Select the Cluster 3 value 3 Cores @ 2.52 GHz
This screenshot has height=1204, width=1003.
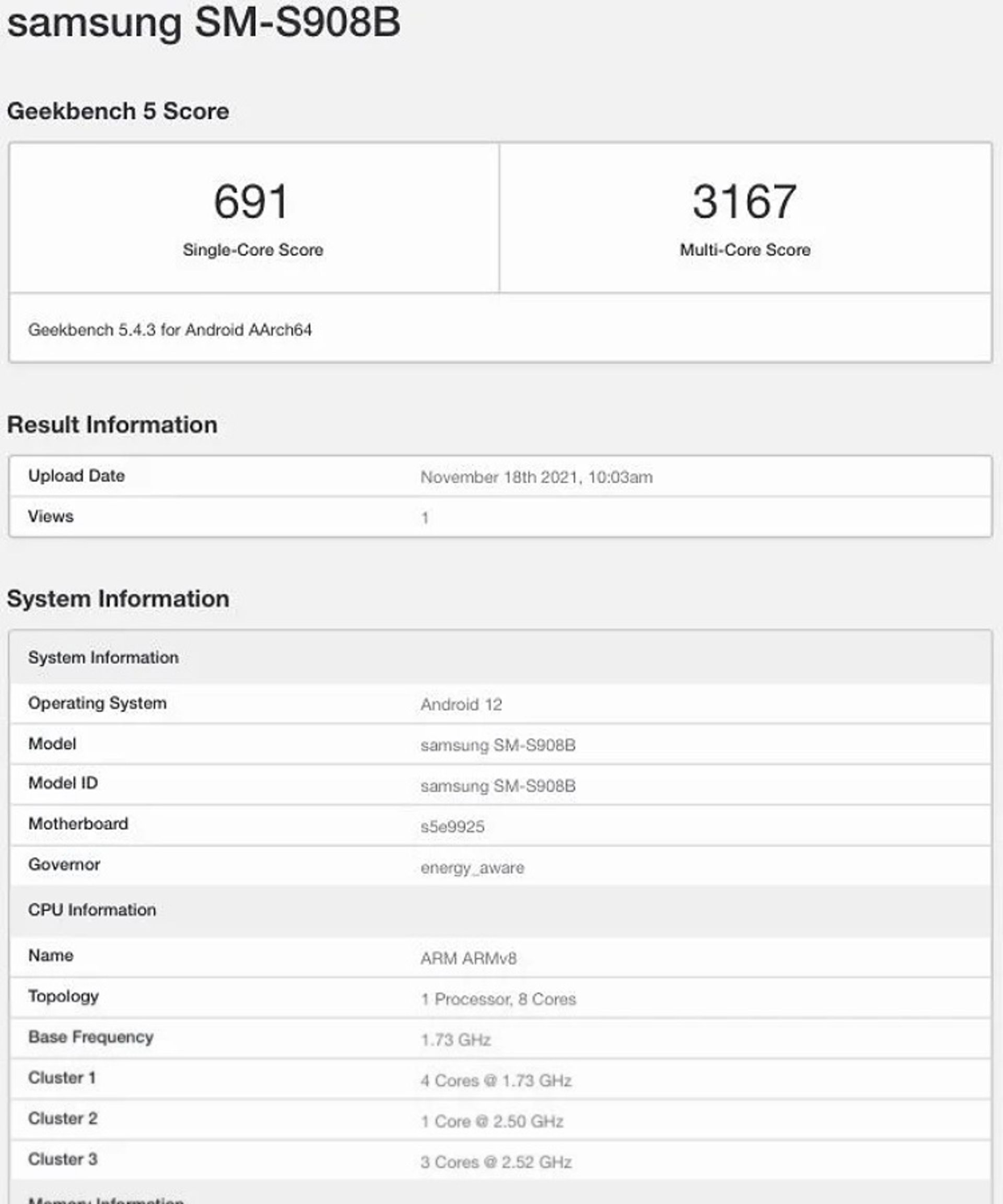(x=496, y=1162)
